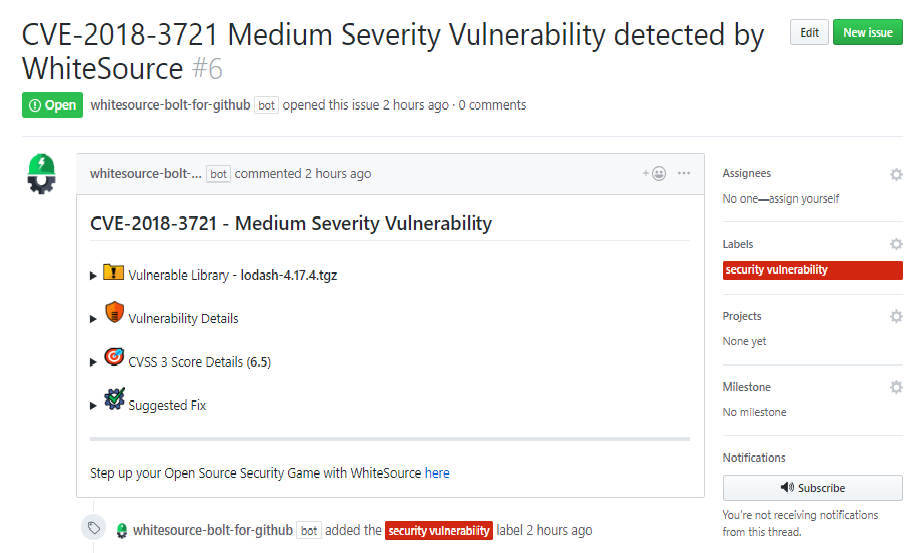The height and width of the screenshot is (553, 924).
Task: Select the red security vulnerability label in sidebar
Action: point(776,270)
